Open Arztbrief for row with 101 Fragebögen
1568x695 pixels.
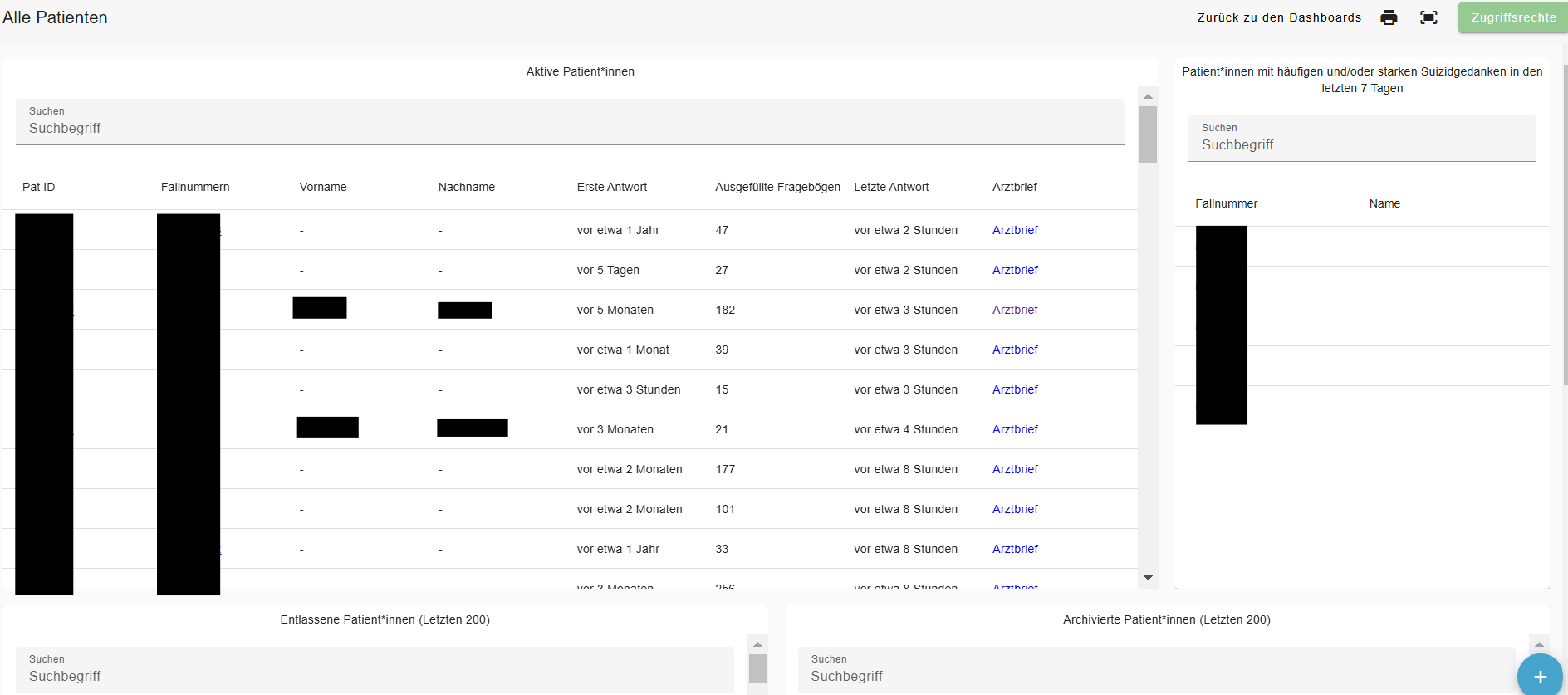pos(1015,509)
